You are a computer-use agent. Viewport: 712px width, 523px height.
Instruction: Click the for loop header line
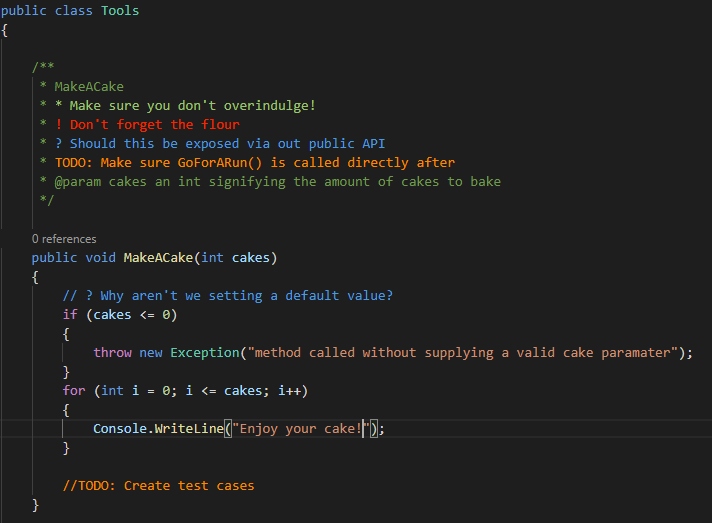point(185,391)
